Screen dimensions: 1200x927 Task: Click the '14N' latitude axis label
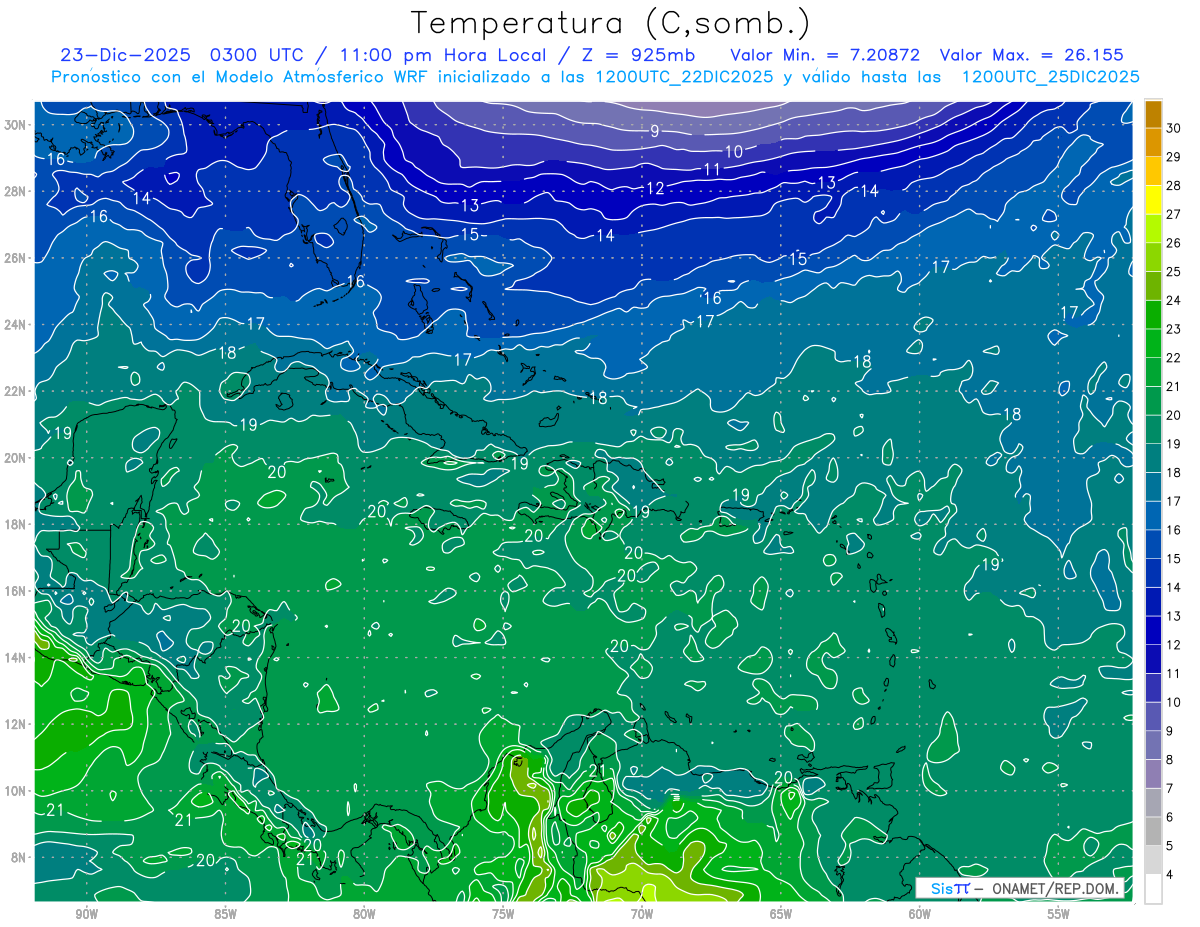[15, 658]
